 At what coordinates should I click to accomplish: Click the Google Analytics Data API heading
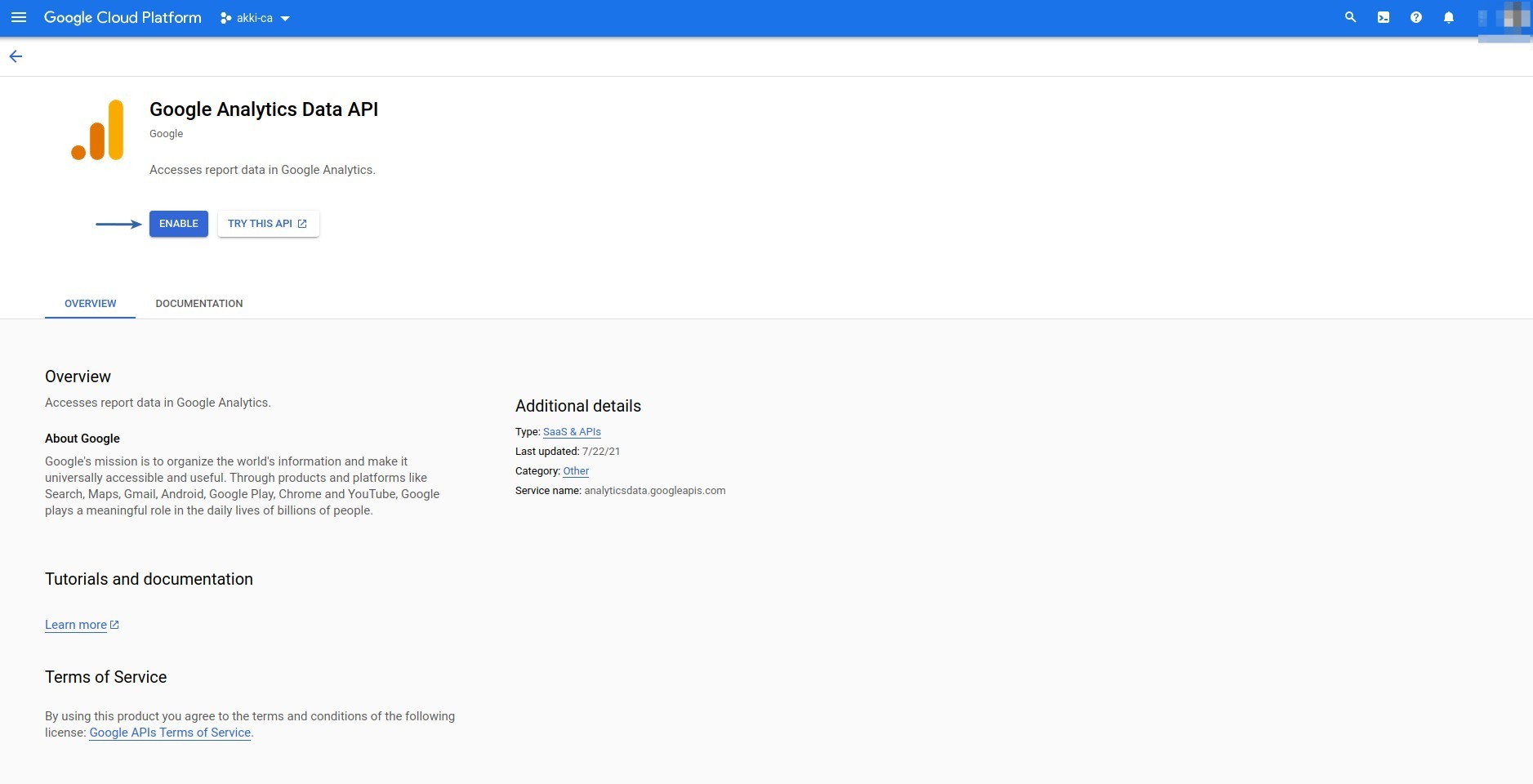point(264,109)
